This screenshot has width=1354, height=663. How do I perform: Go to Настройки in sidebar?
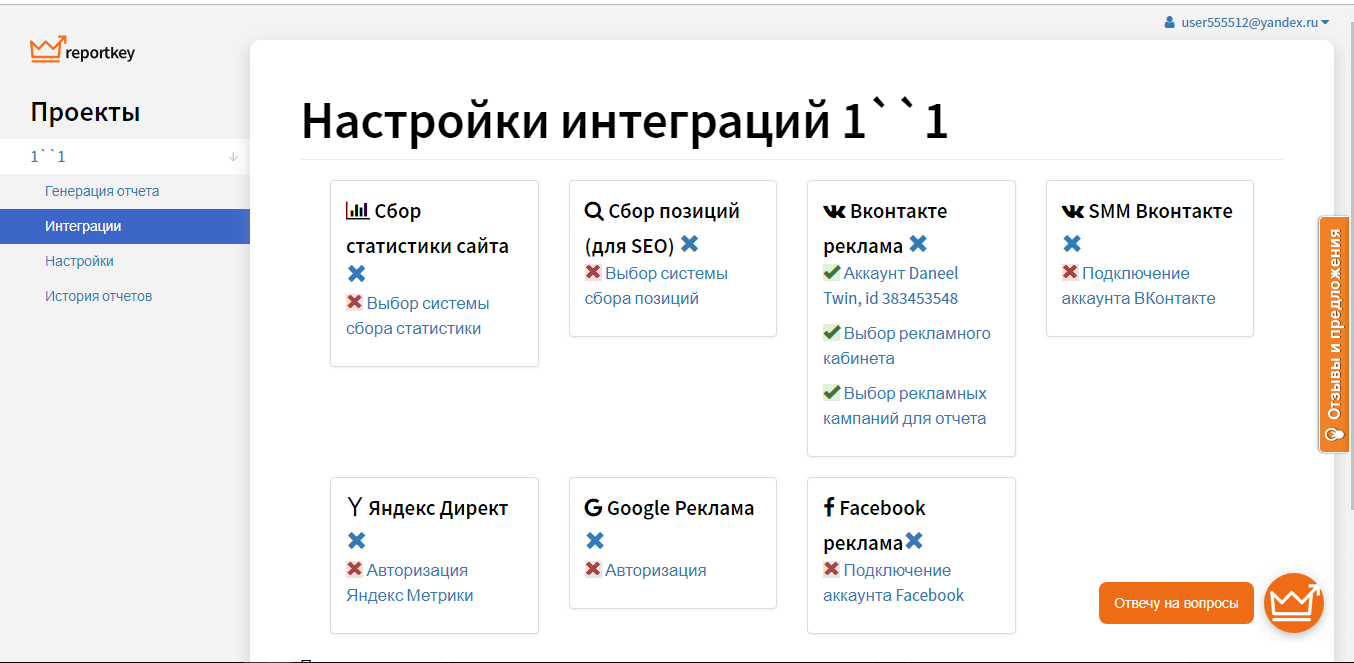click(x=79, y=261)
